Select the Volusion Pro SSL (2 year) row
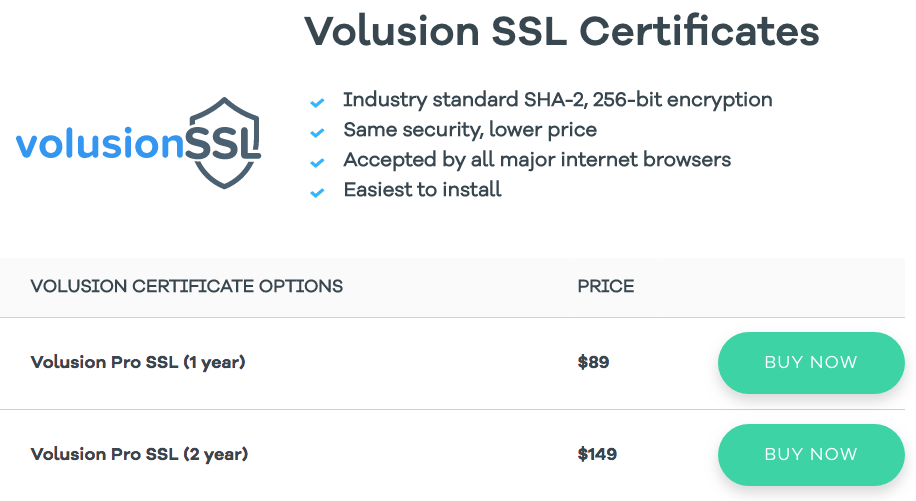Image resolution: width=916 pixels, height=501 pixels. [139, 454]
